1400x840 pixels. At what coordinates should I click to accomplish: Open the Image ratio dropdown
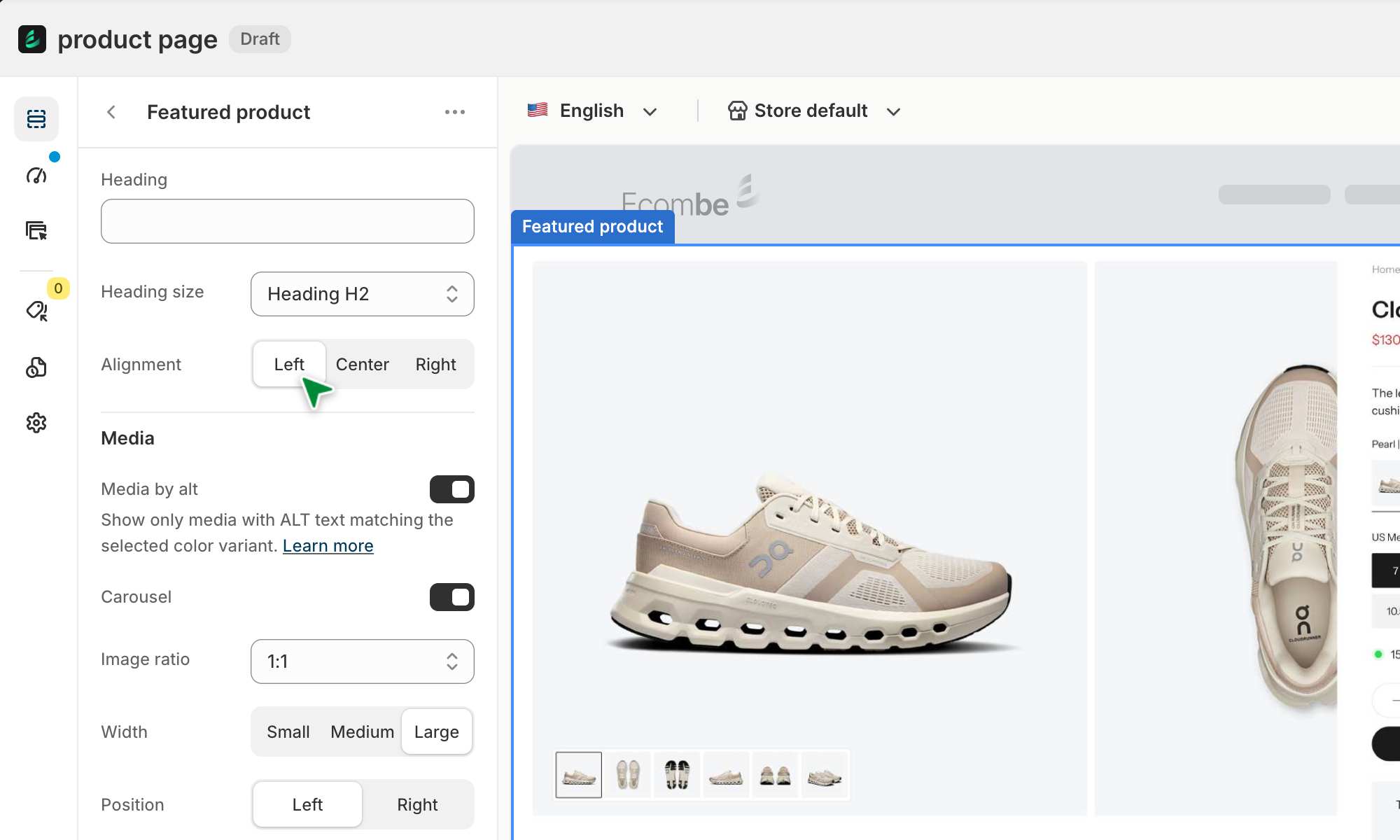(x=362, y=661)
